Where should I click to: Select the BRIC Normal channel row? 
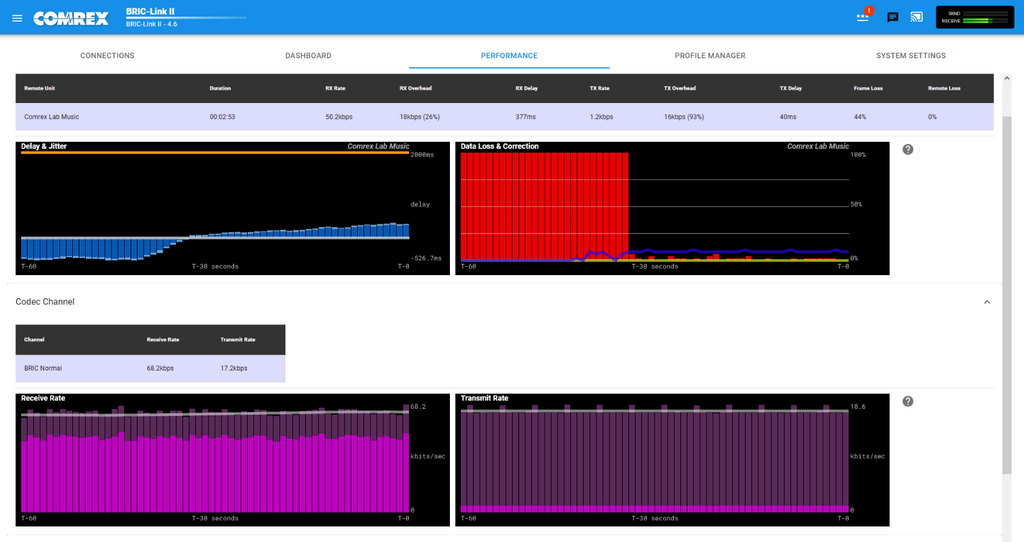tap(150, 368)
